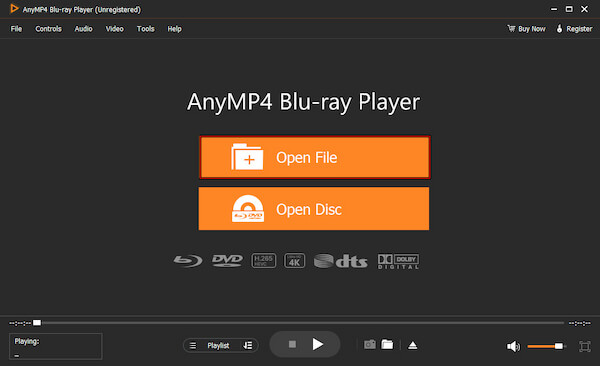Open the Controls menu
Viewport: 600px width, 366px height.
[x=48, y=29]
